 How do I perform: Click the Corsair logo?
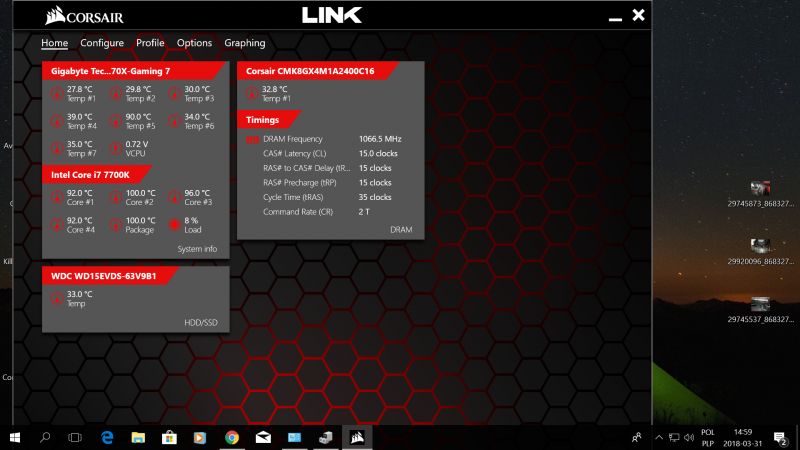84,16
